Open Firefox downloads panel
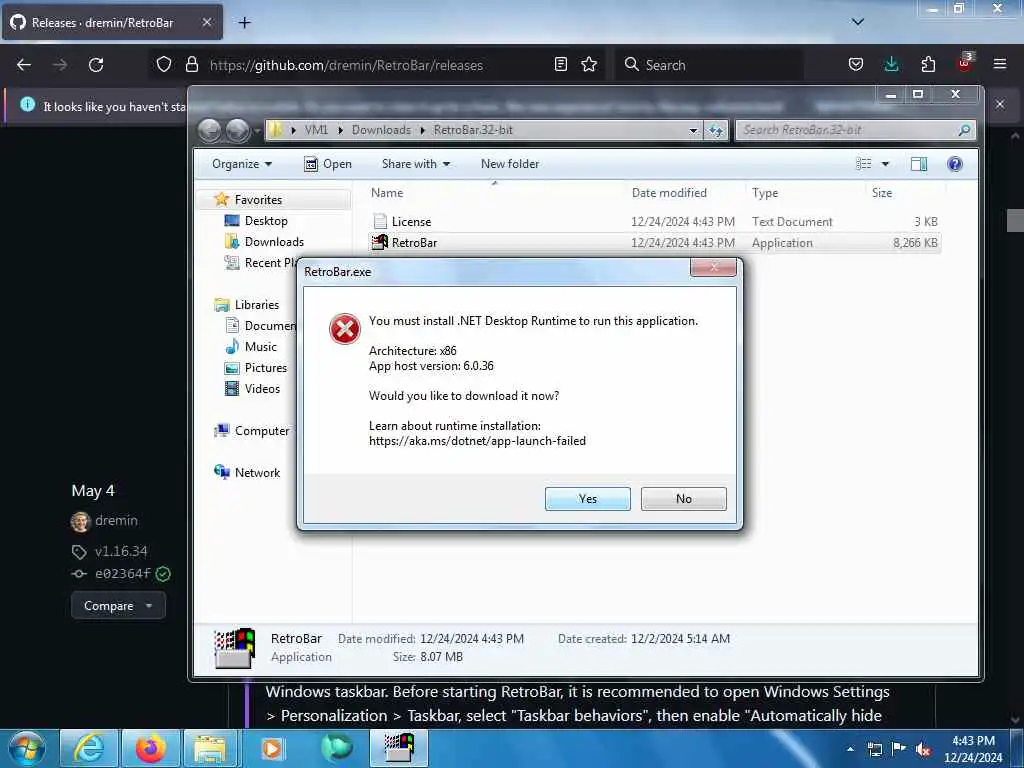This screenshot has width=1024, height=768. coord(891,64)
